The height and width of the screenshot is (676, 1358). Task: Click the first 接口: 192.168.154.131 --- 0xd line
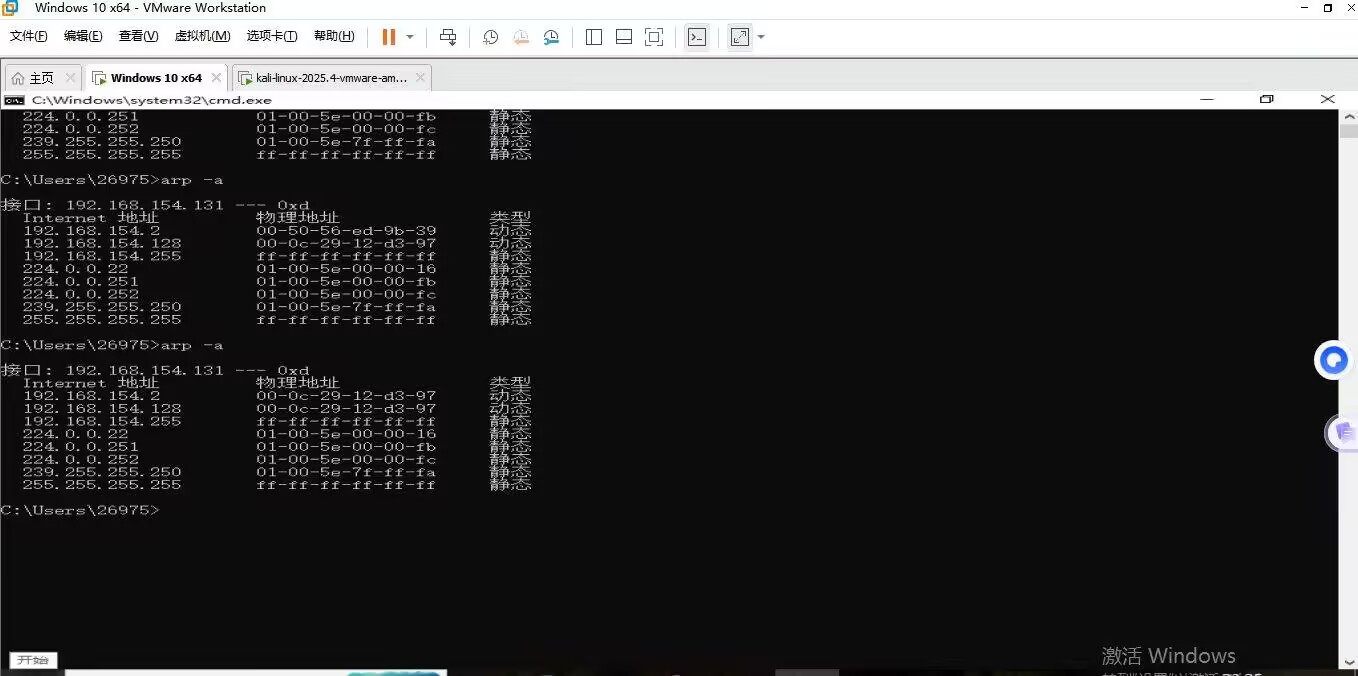point(155,205)
